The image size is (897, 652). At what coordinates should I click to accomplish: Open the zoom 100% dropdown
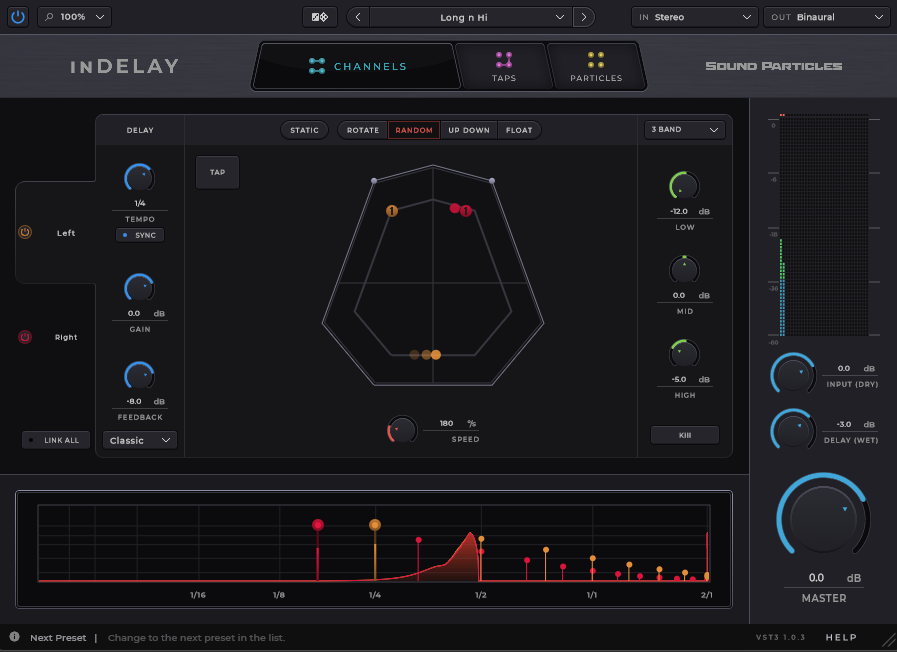coord(74,17)
